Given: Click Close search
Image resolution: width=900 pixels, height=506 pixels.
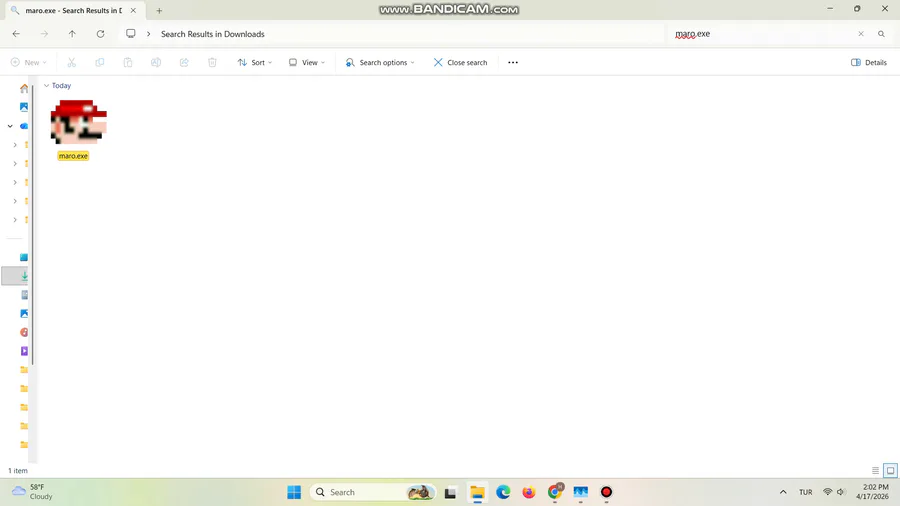Looking at the screenshot, I should click(460, 62).
